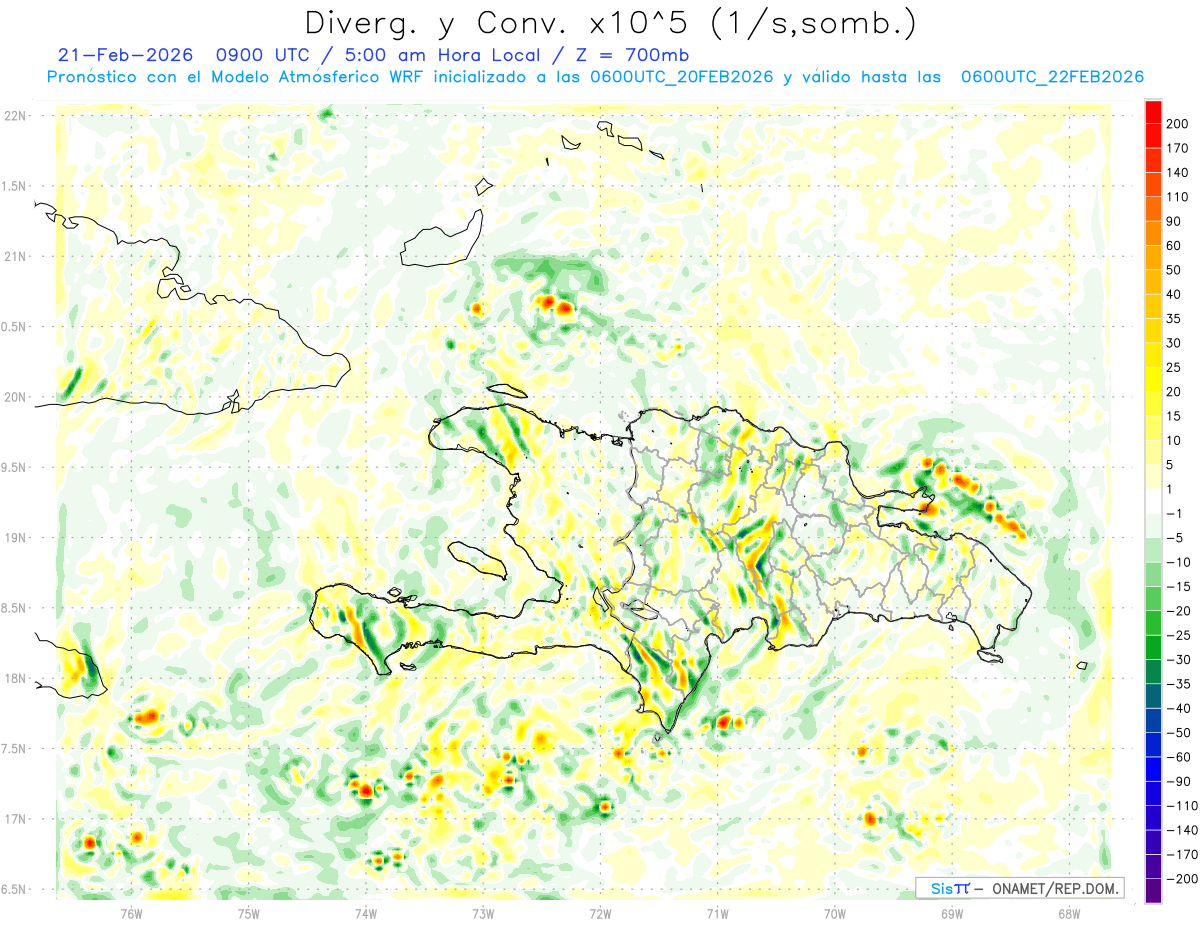Click the '22N' latitude label
Viewport: 1200px width, 927px height.
15,116
